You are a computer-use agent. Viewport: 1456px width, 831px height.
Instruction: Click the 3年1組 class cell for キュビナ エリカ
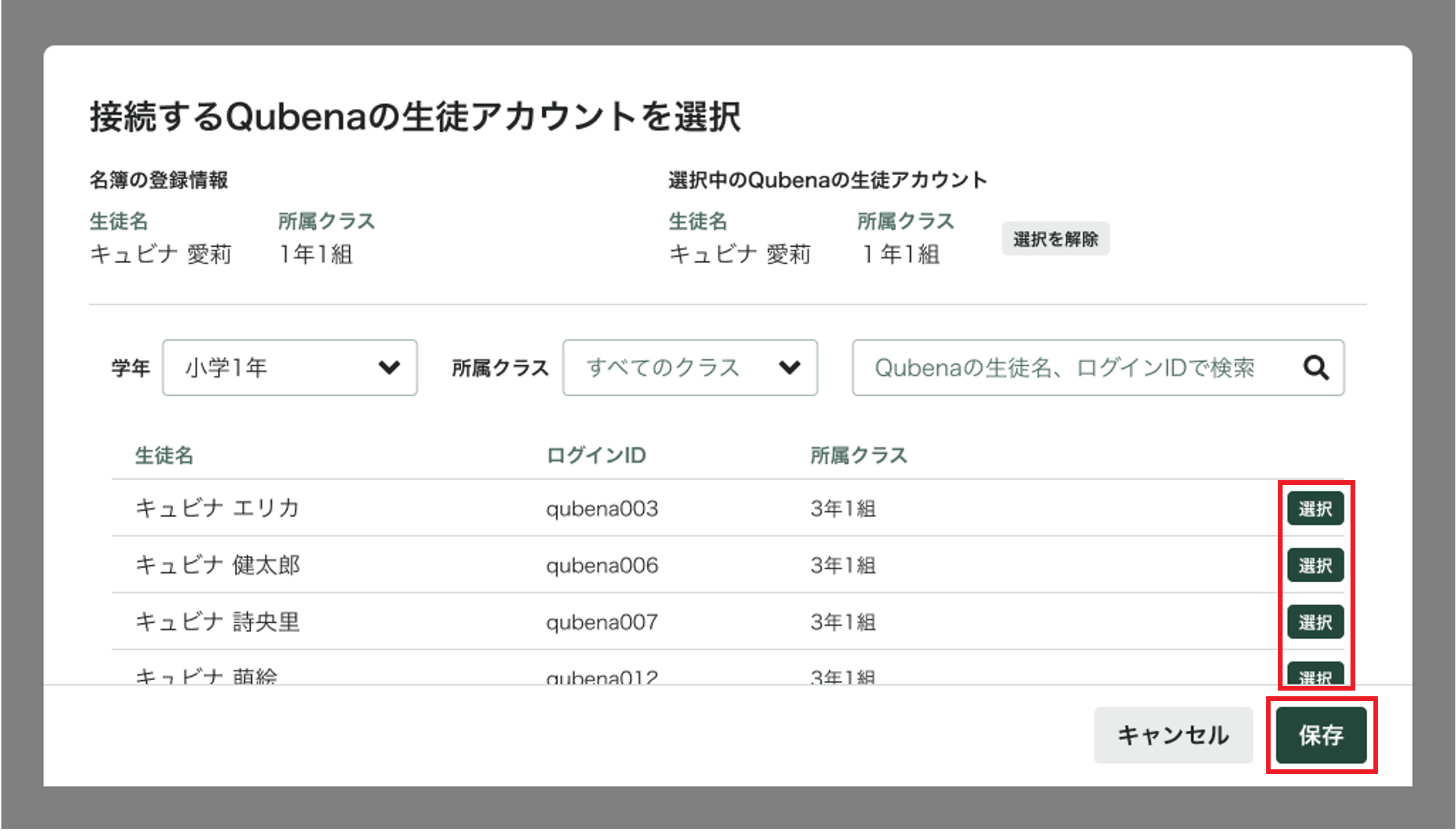(x=843, y=508)
